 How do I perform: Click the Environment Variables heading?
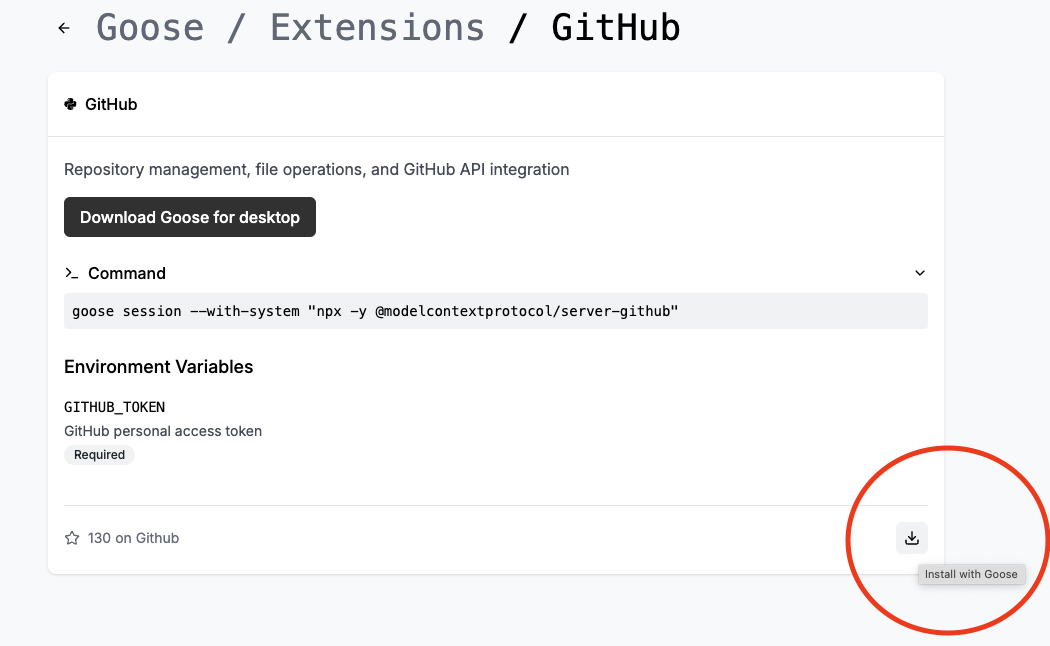point(158,366)
